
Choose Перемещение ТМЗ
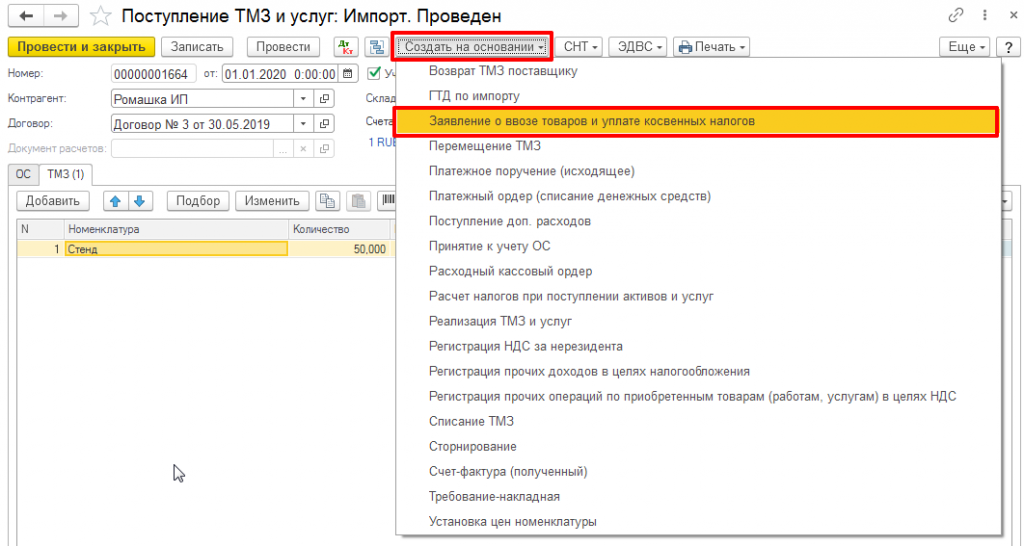[485, 146]
